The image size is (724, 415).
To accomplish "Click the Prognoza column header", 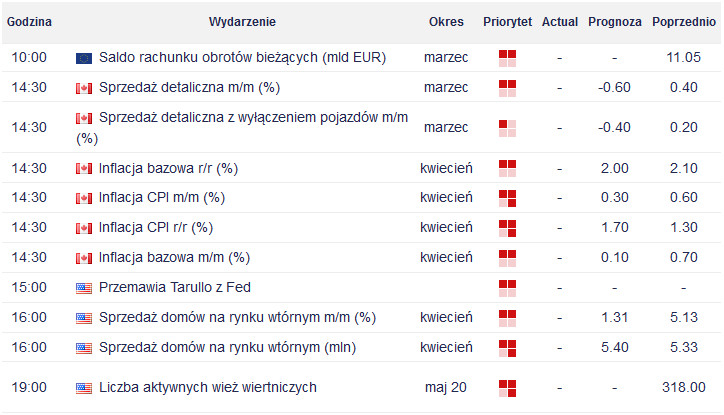I will point(615,22).
